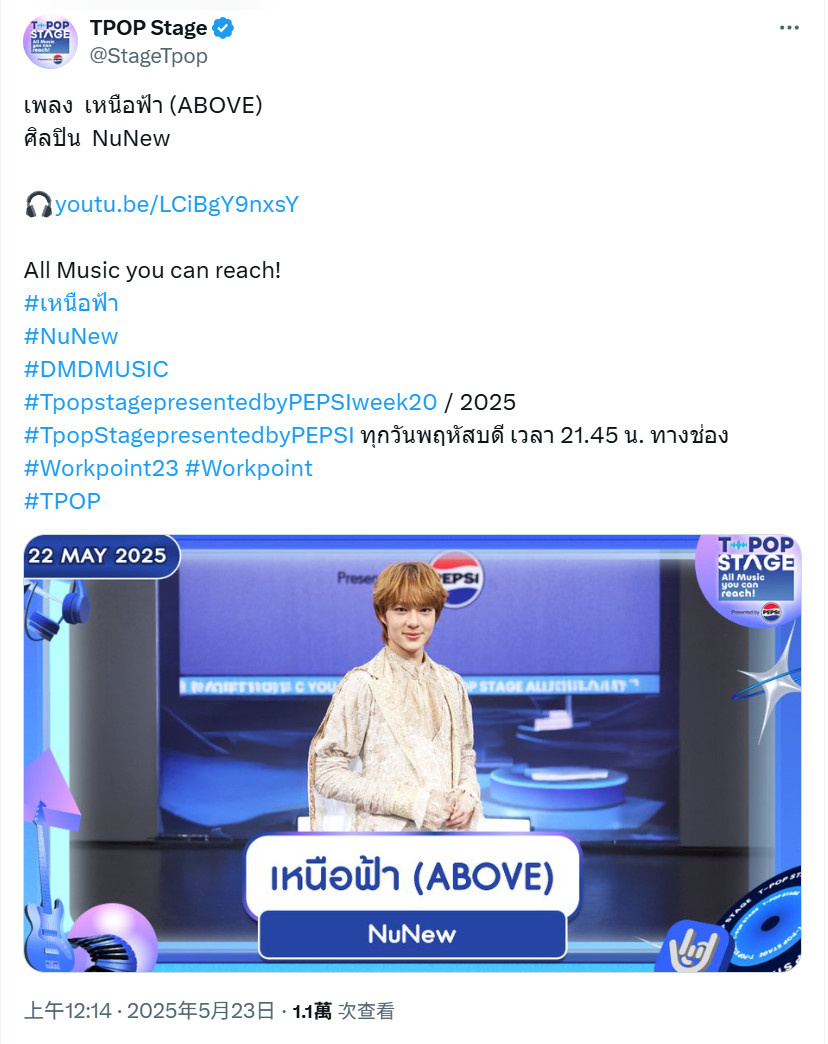
Task: Open hashtag #DMDMUSIC
Action: [x=97, y=370]
